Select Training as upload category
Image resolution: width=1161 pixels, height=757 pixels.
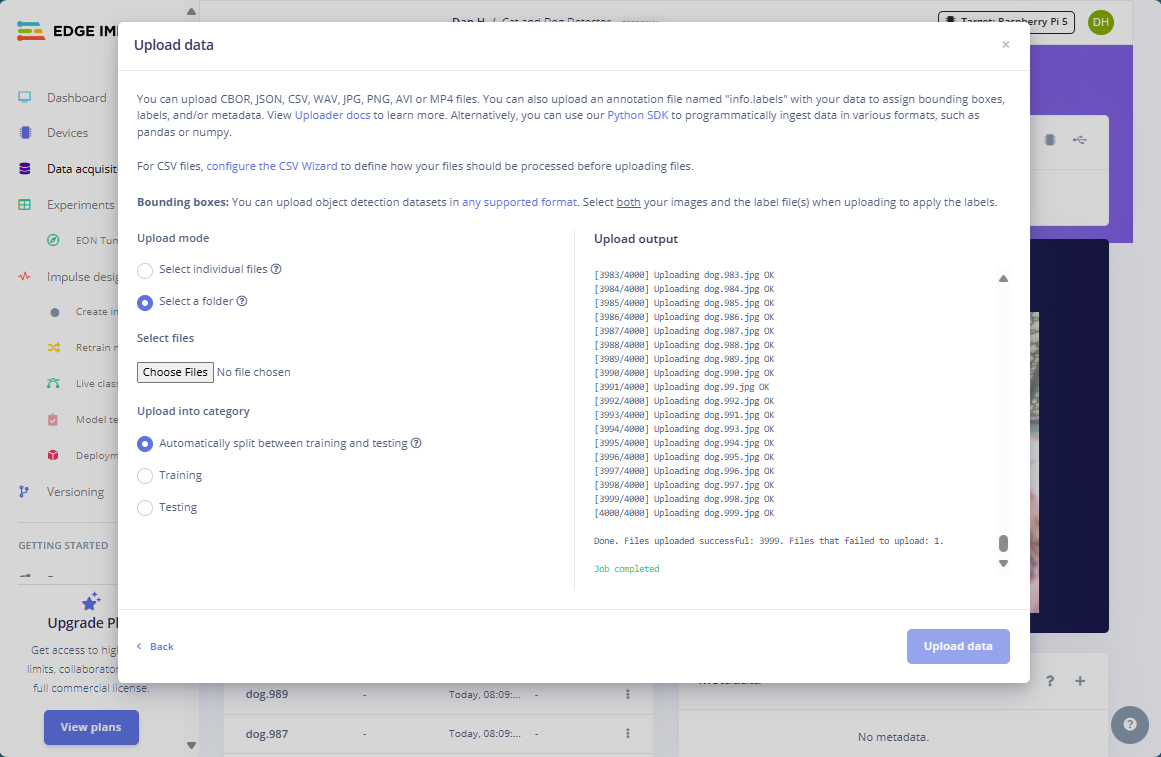pos(145,476)
